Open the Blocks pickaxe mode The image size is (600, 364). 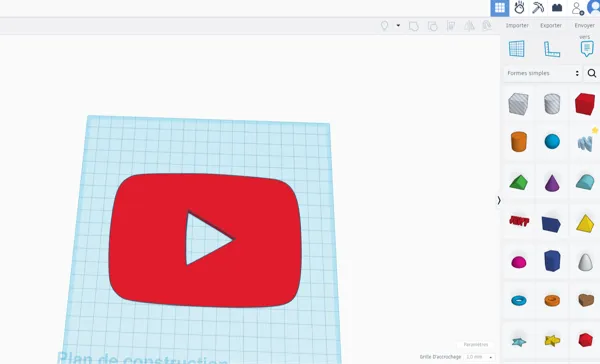538,8
